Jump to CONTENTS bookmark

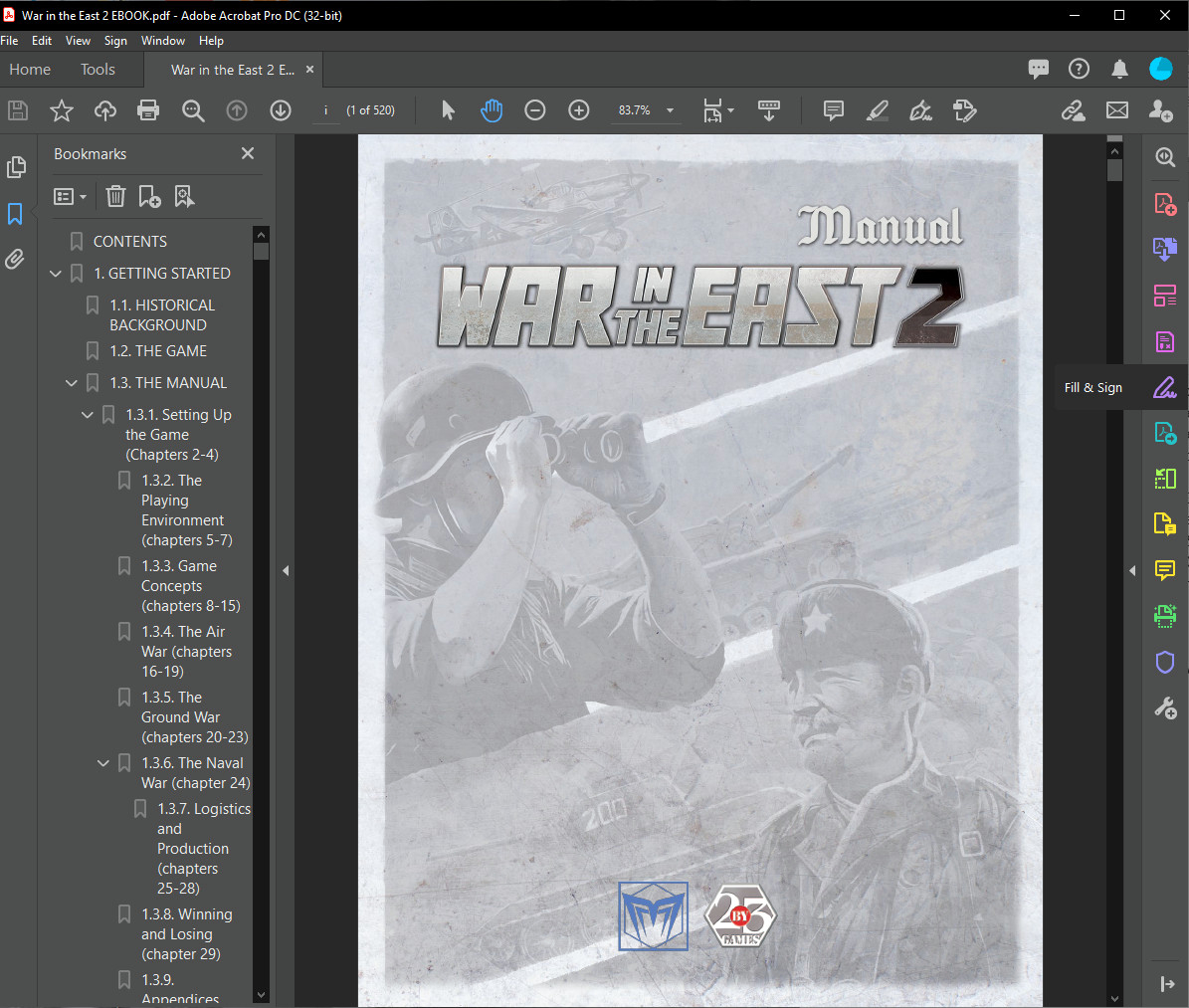tap(129, 242)
